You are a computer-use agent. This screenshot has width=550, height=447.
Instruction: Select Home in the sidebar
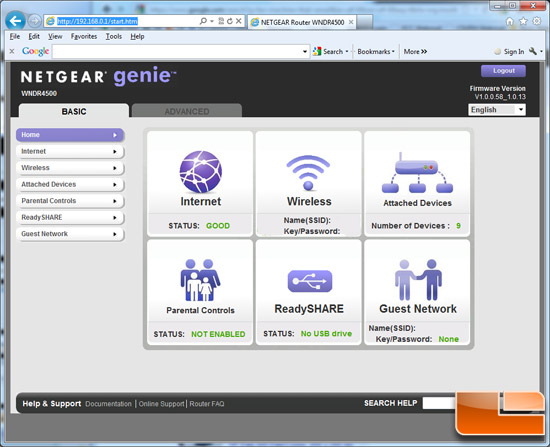click(x=70, y=135)
